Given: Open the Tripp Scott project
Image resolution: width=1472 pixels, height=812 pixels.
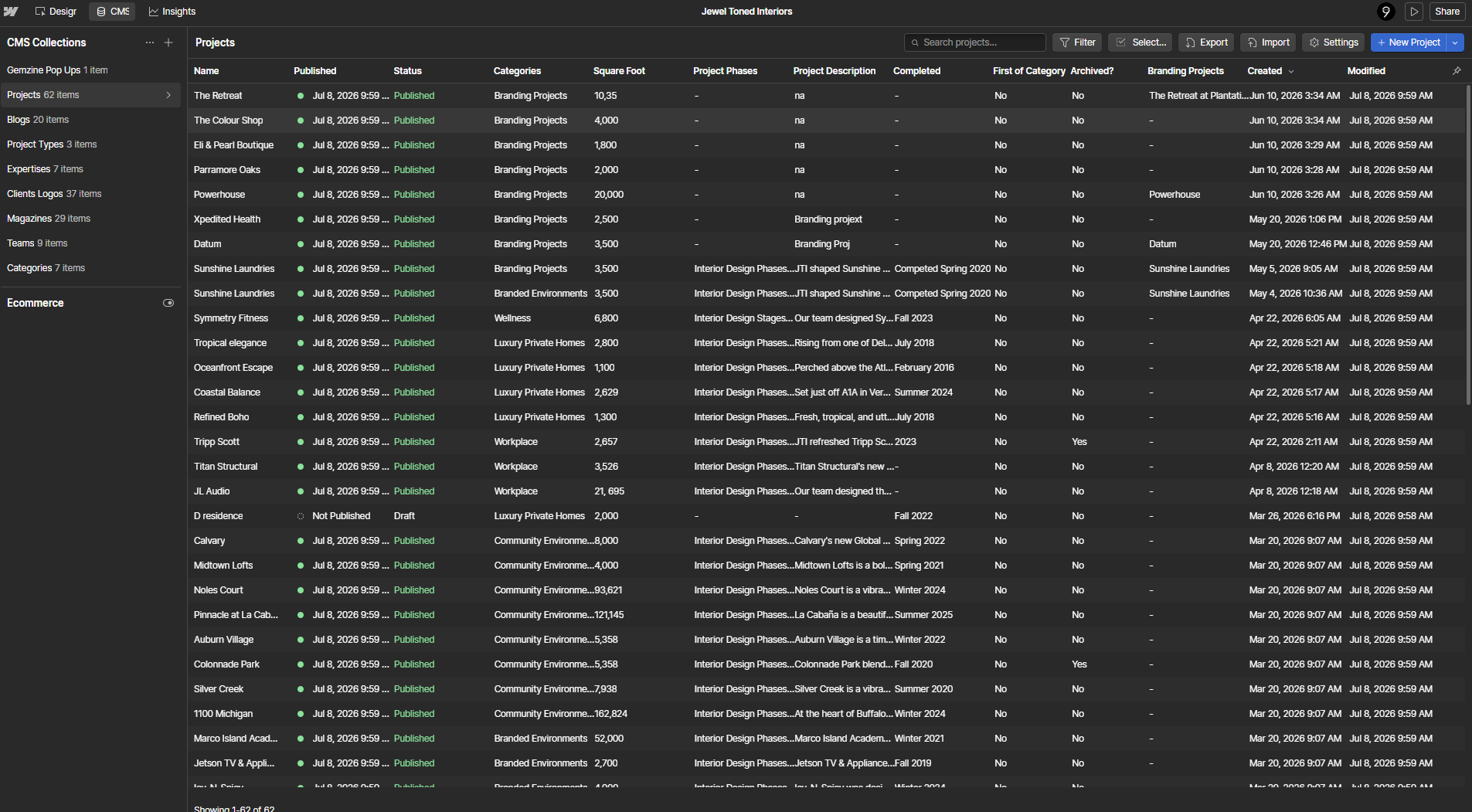Looking at the screenshot, I should 216,442.
